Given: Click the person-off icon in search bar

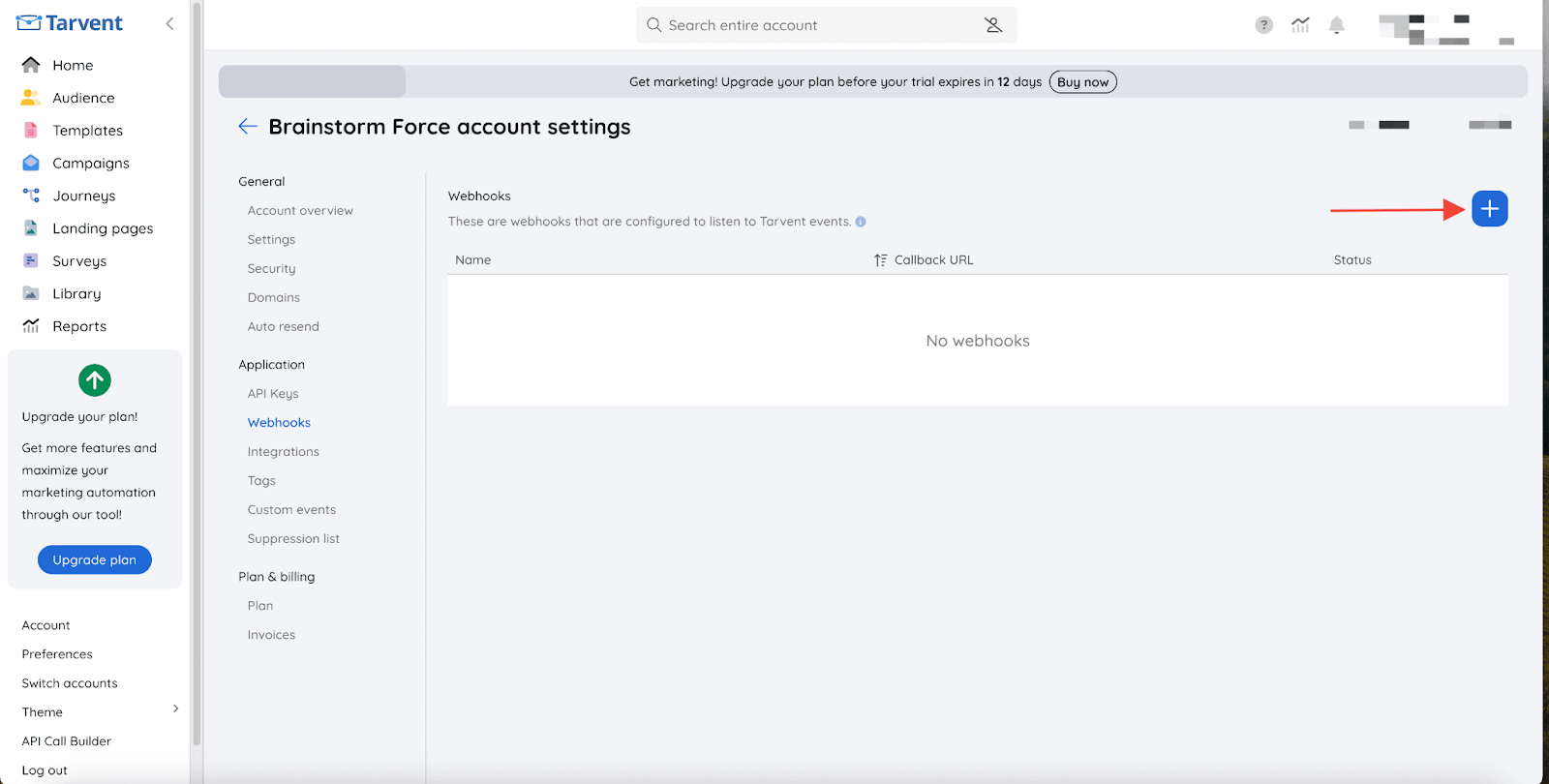Looking at the screenshot, I should (x=993, y=25).
